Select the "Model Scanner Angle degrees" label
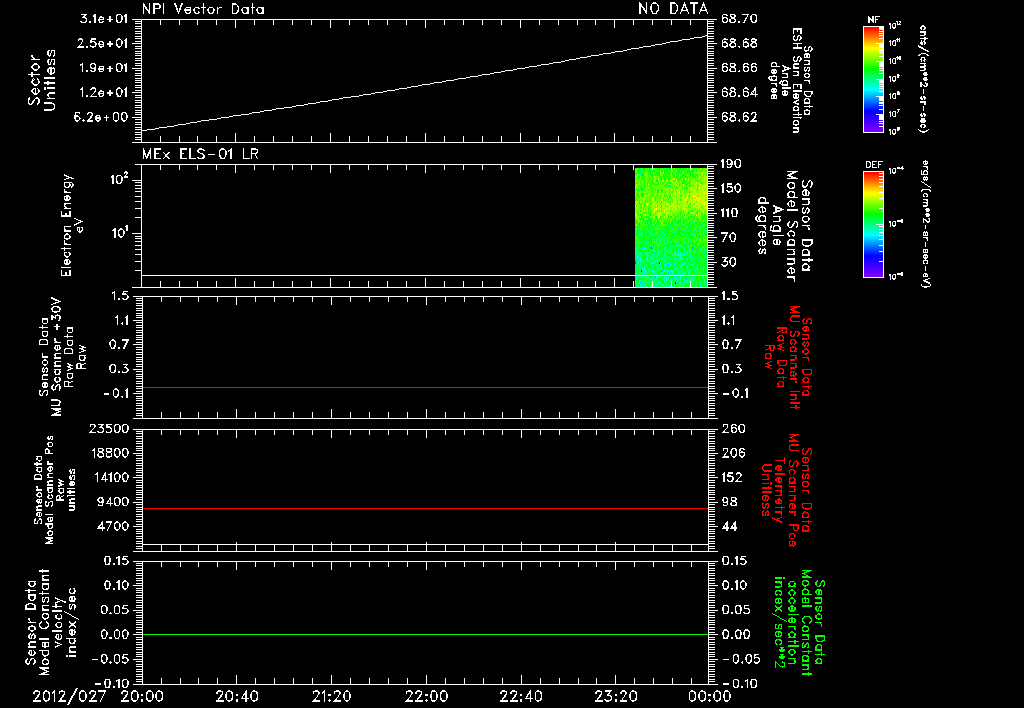1024x708 pixels. (784, 225)
